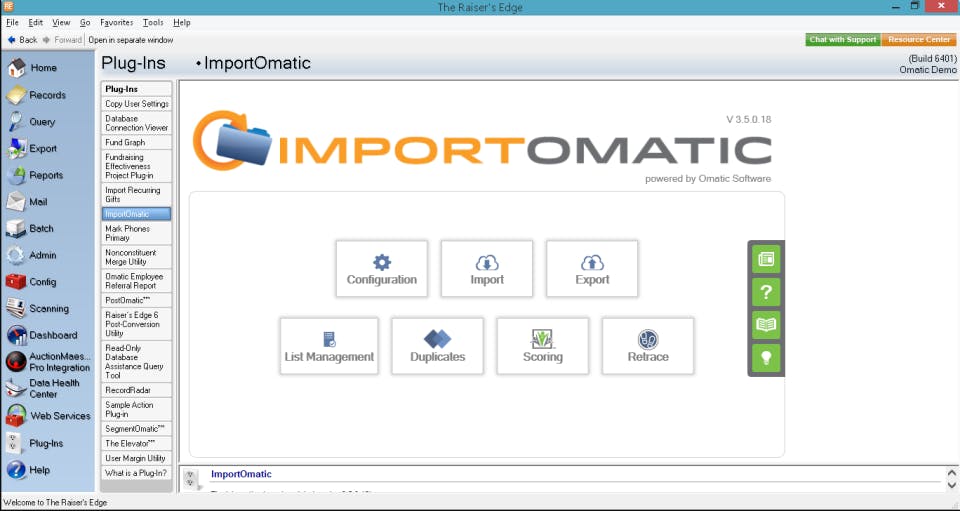Open the Go menu
The width and height of the screenshot is (960, 511).
coord(85,23)
